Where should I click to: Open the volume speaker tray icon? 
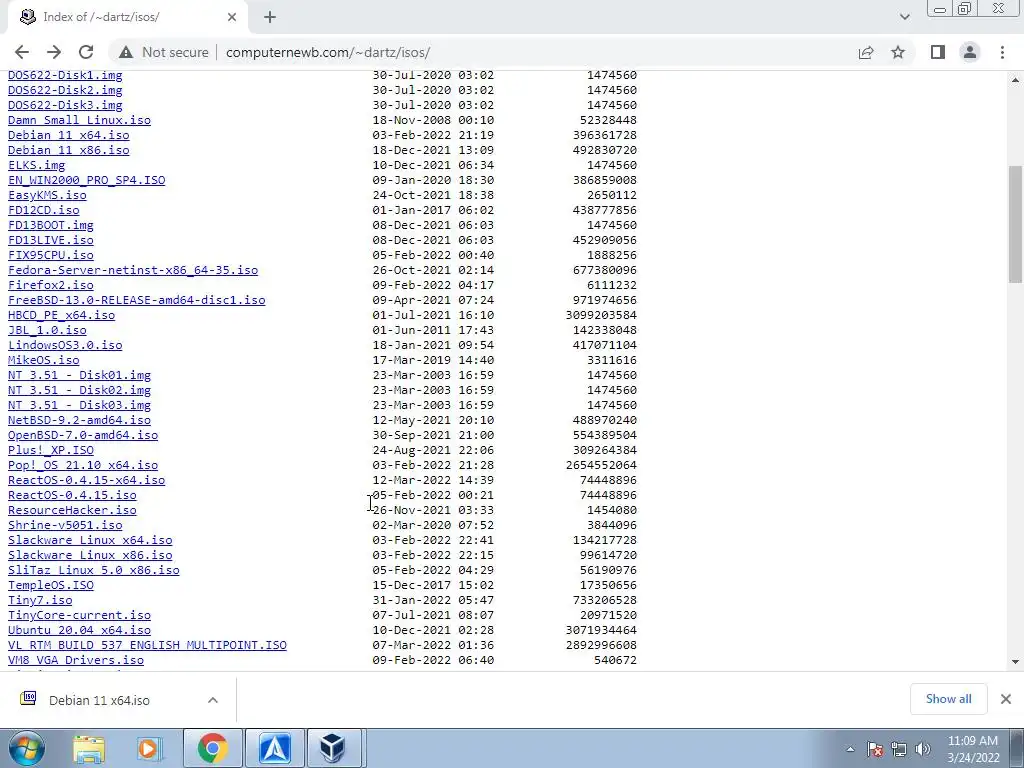pyautogui.click(x=923, y=749)
